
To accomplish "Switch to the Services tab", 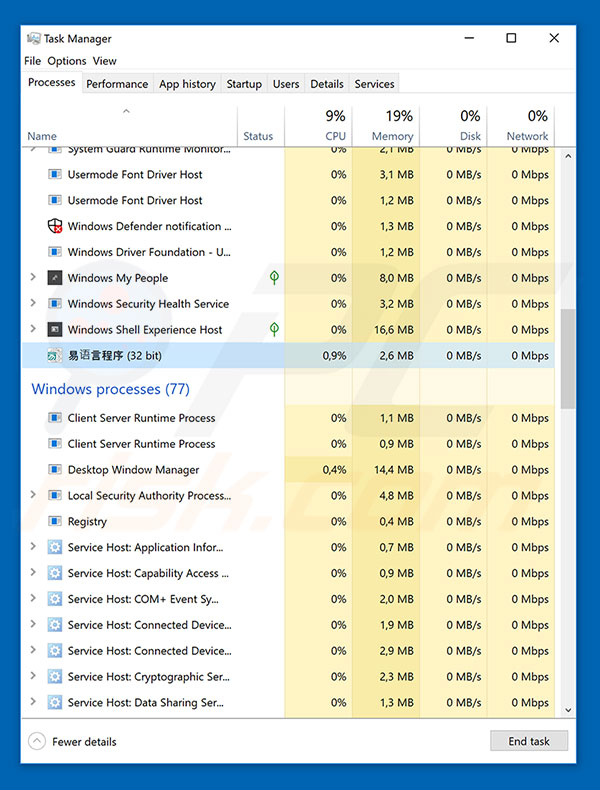I will click(x=374, y=84).
